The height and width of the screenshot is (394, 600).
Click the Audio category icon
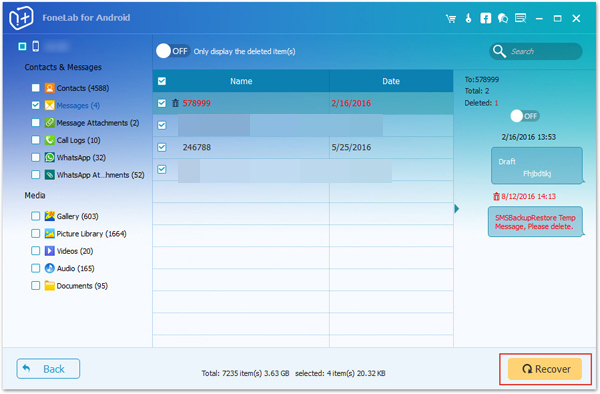49,268
